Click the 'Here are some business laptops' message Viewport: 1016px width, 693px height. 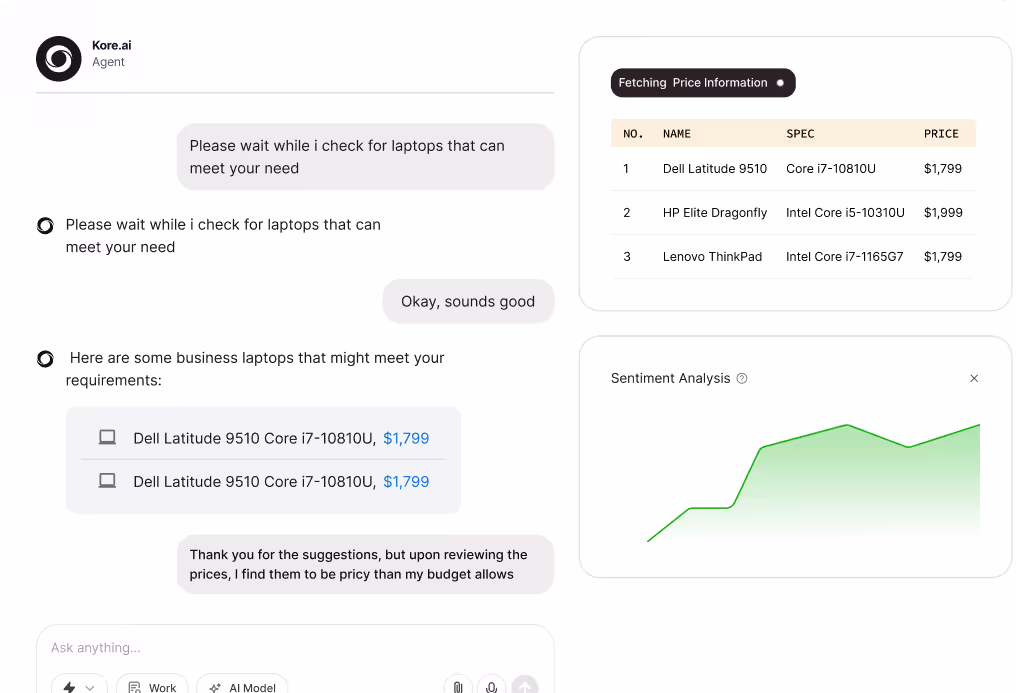[255, 369]
